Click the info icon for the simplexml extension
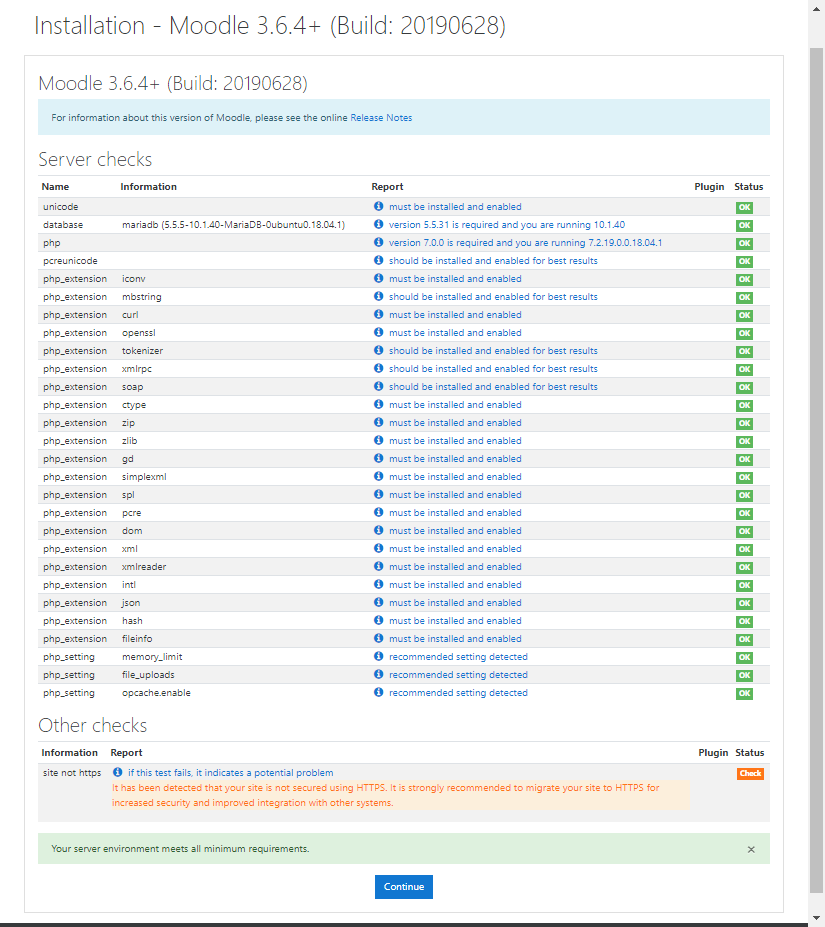The height and width of the screenshot is (927, 825). (x=378, y=477)
